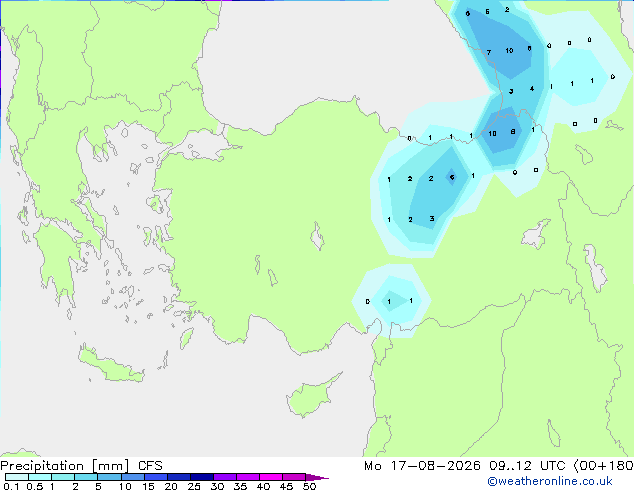Select the 5–10 mm legend color box
This screenshot has height=490, width=634.
[109, 477]
